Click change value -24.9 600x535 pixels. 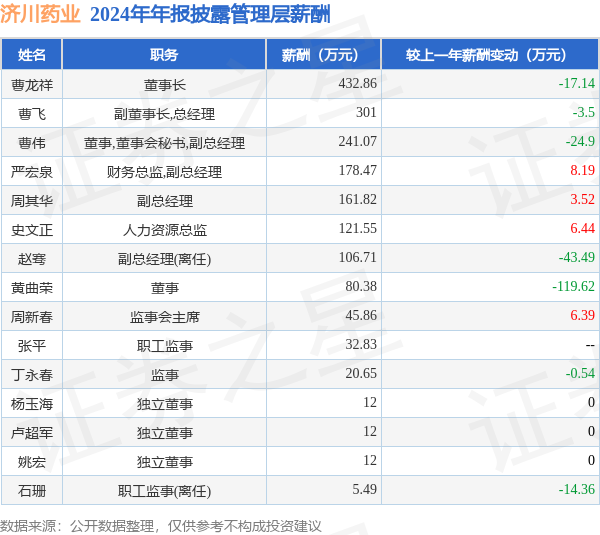click(x=580, y=141)
